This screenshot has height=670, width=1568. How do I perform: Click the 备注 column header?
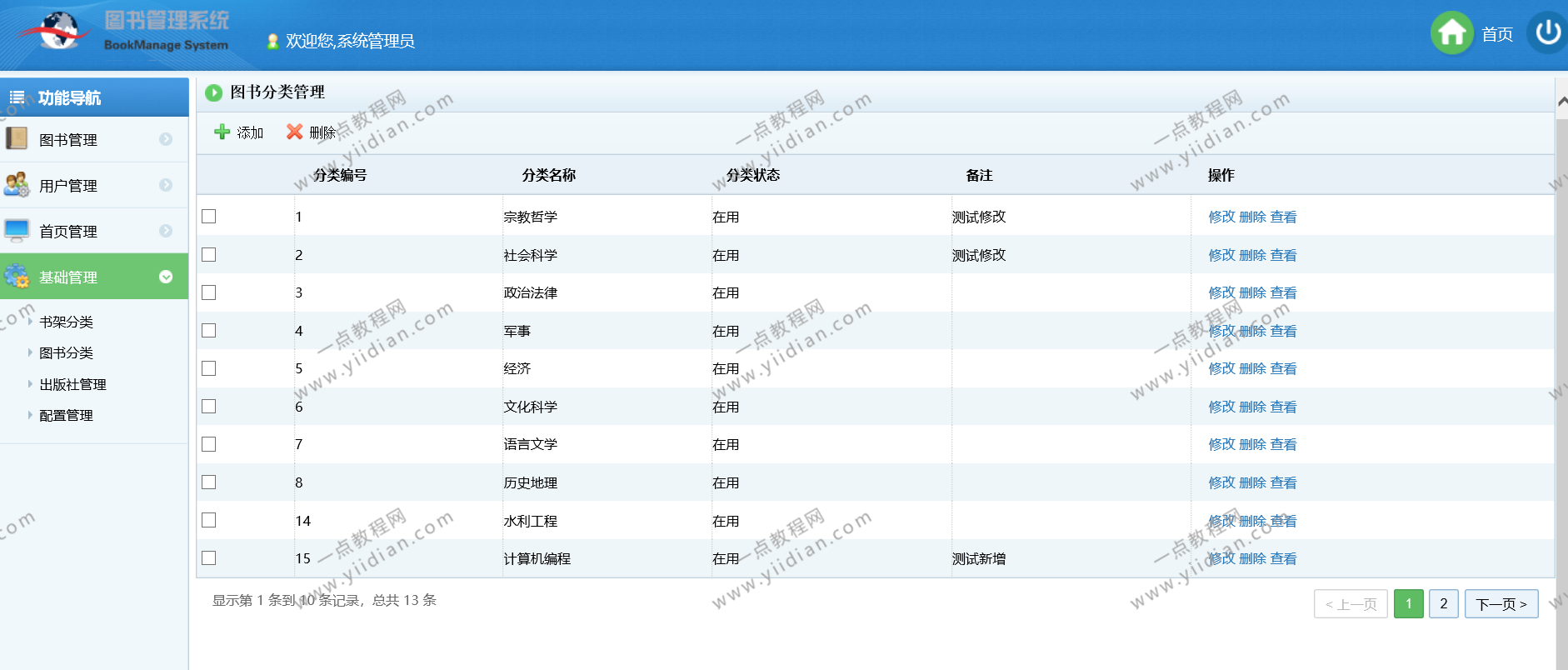coord(979,175)
